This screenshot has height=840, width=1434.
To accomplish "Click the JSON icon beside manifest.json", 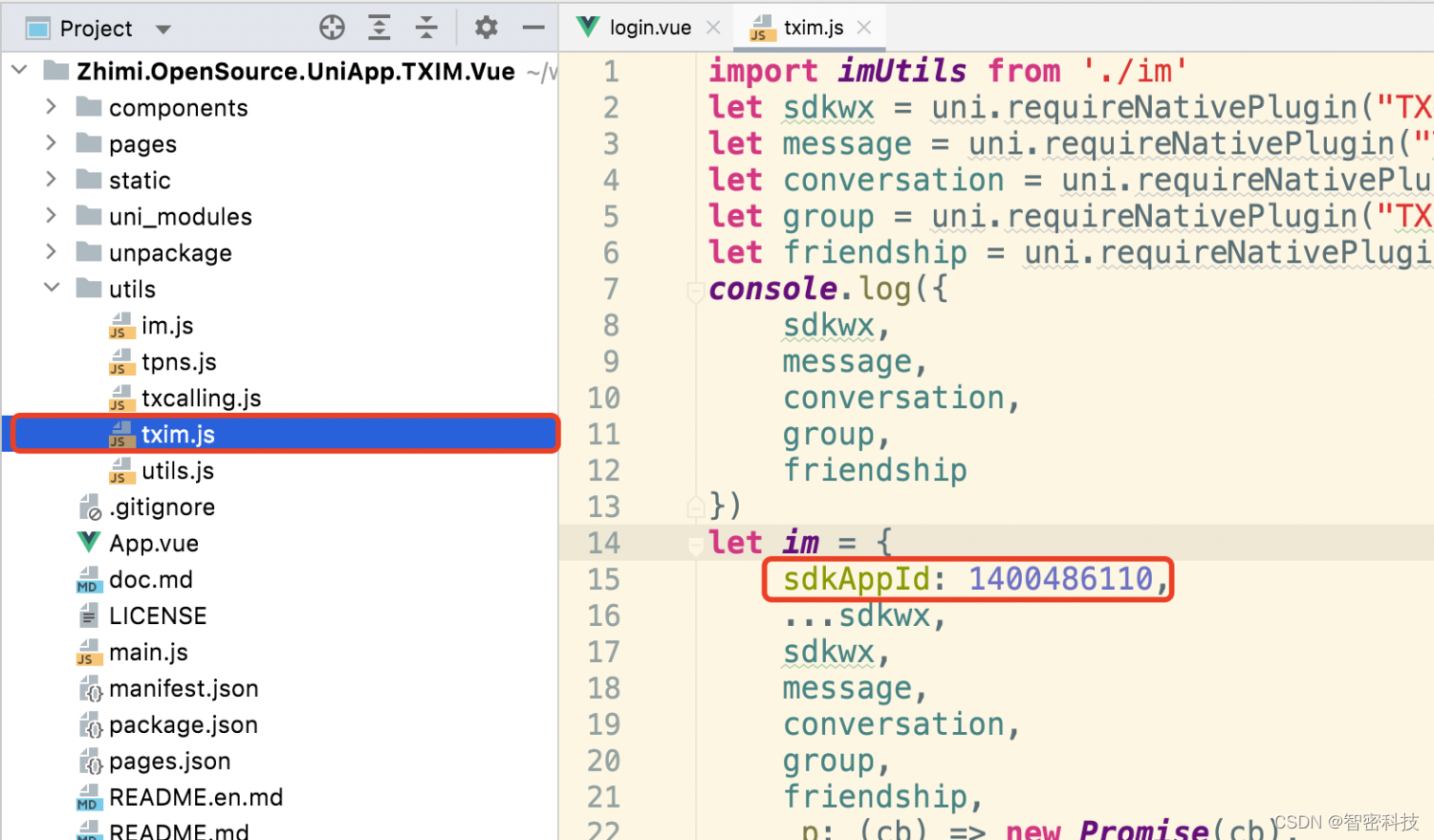I will click(x=90, y=689).
